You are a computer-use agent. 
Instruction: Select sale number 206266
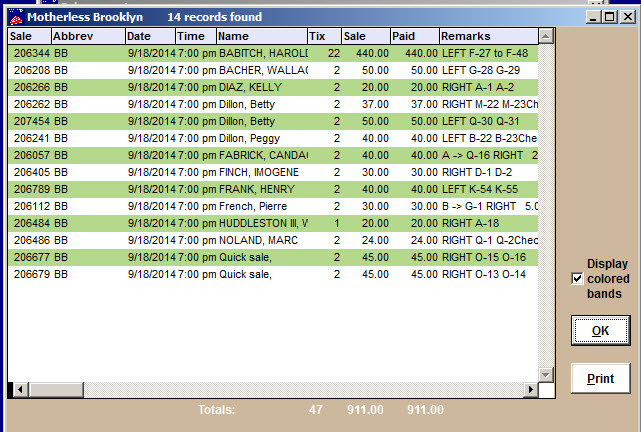point(32,87)
